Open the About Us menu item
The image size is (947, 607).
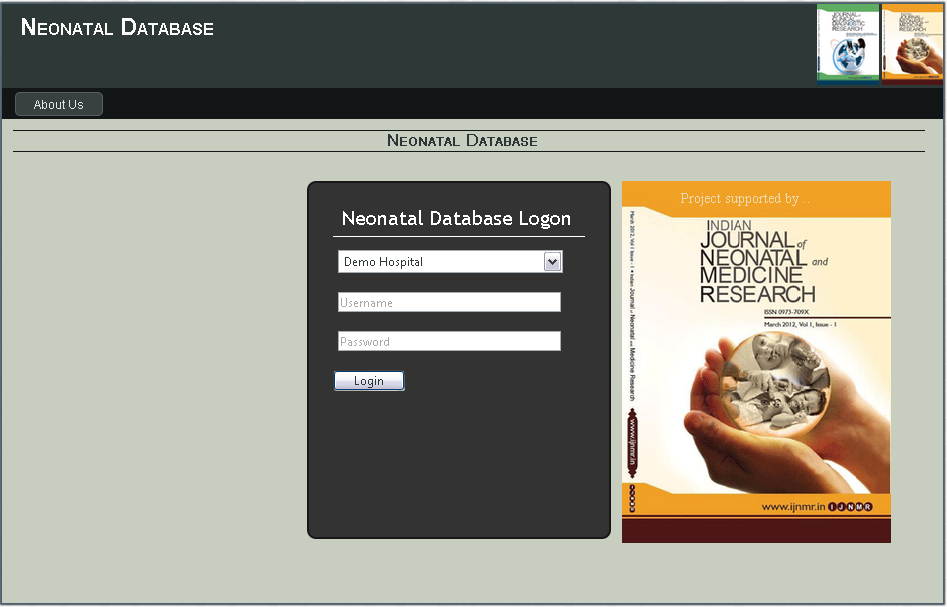click(x=59, y=104)
